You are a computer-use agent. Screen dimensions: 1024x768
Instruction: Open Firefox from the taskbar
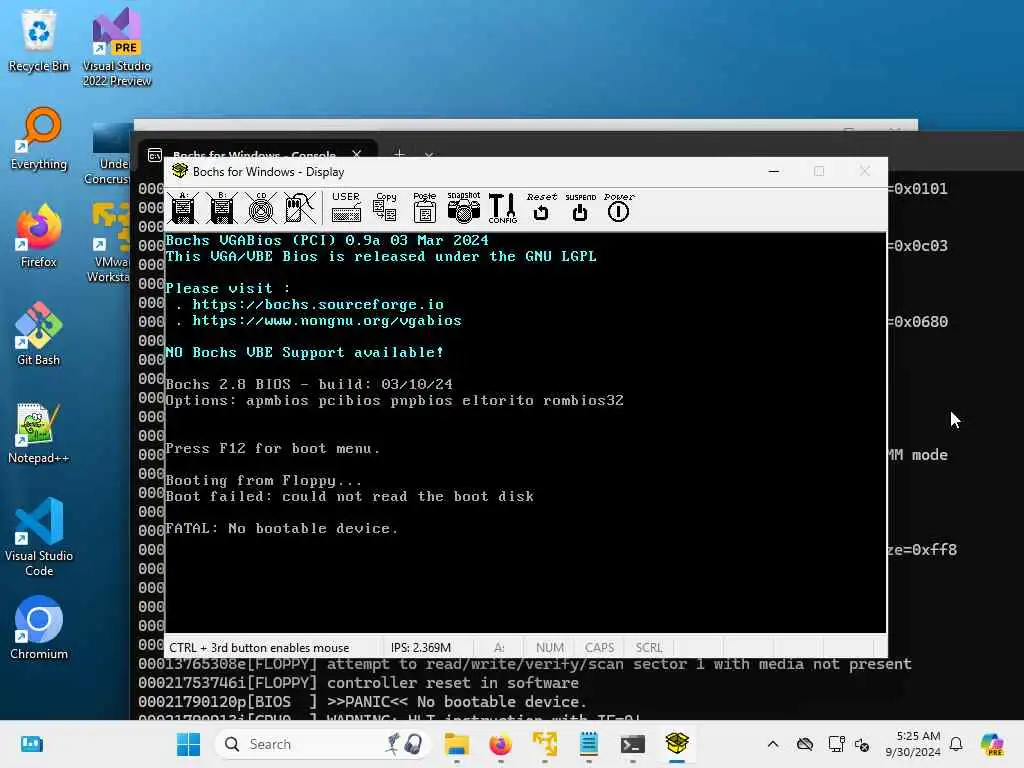click(500, 744)
